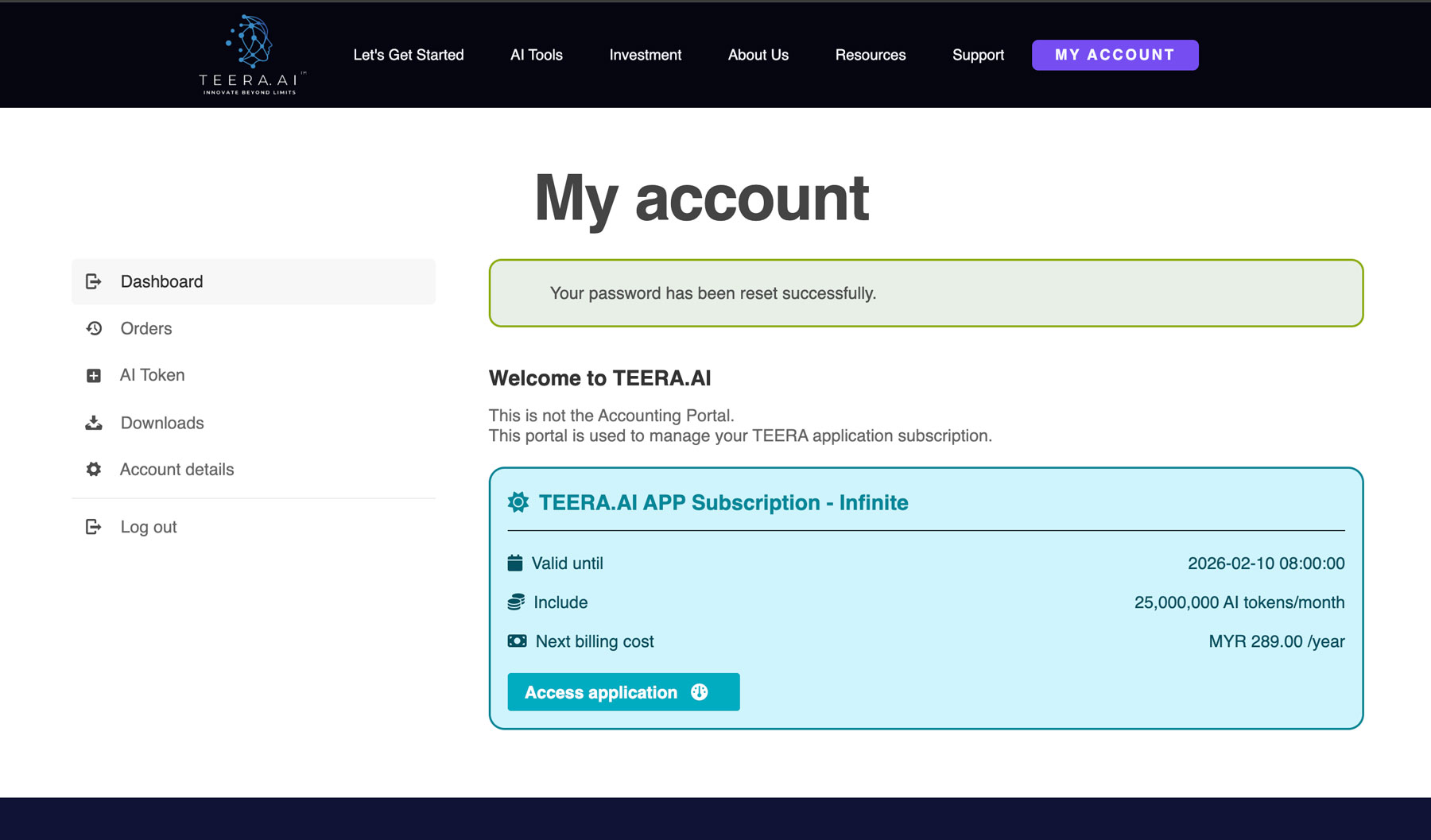
Task: Open the AI Tools menu
Action: pyautogui.click(x=537, y=55)
